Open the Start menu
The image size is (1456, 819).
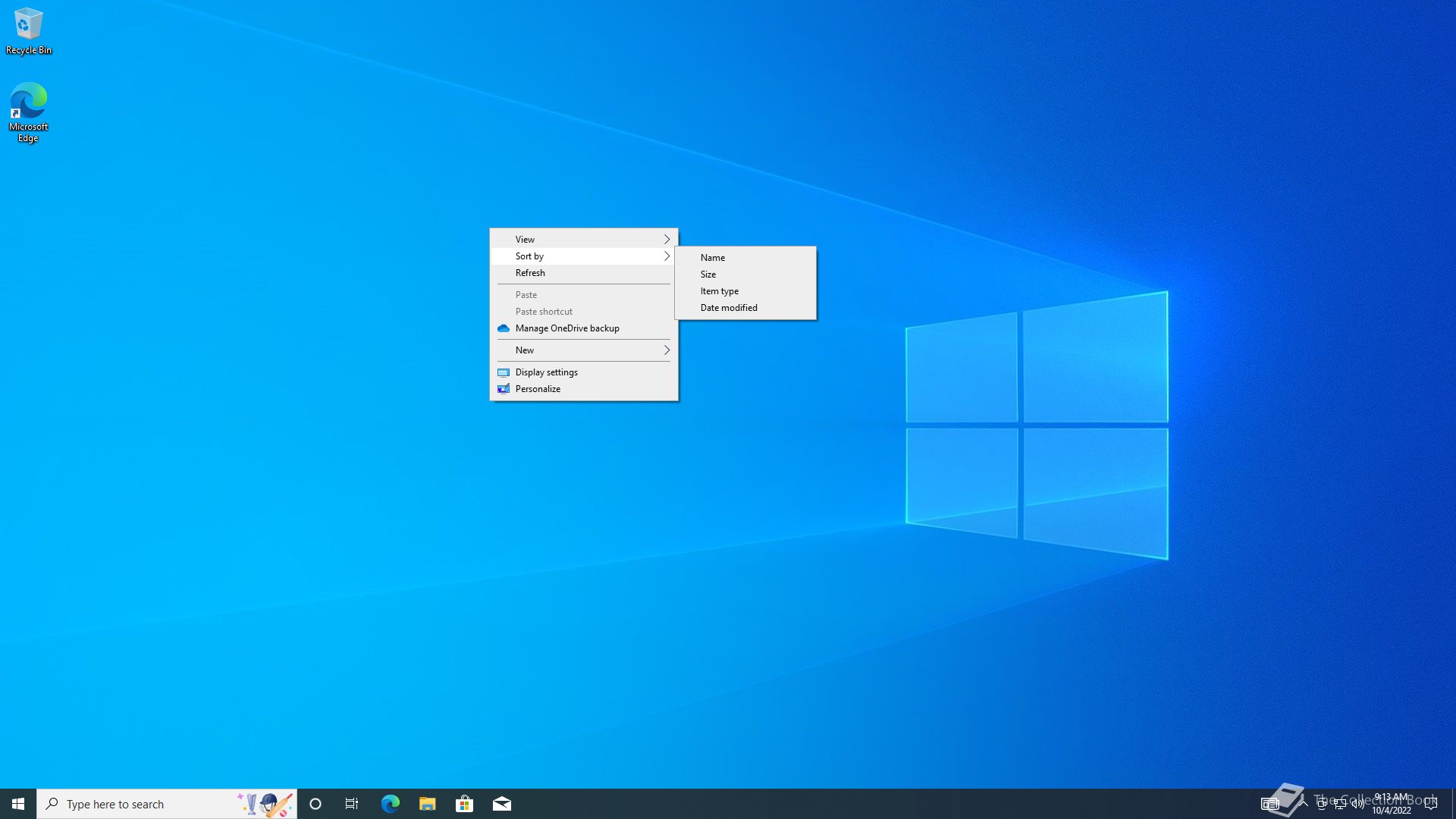(x=18, y=804)
